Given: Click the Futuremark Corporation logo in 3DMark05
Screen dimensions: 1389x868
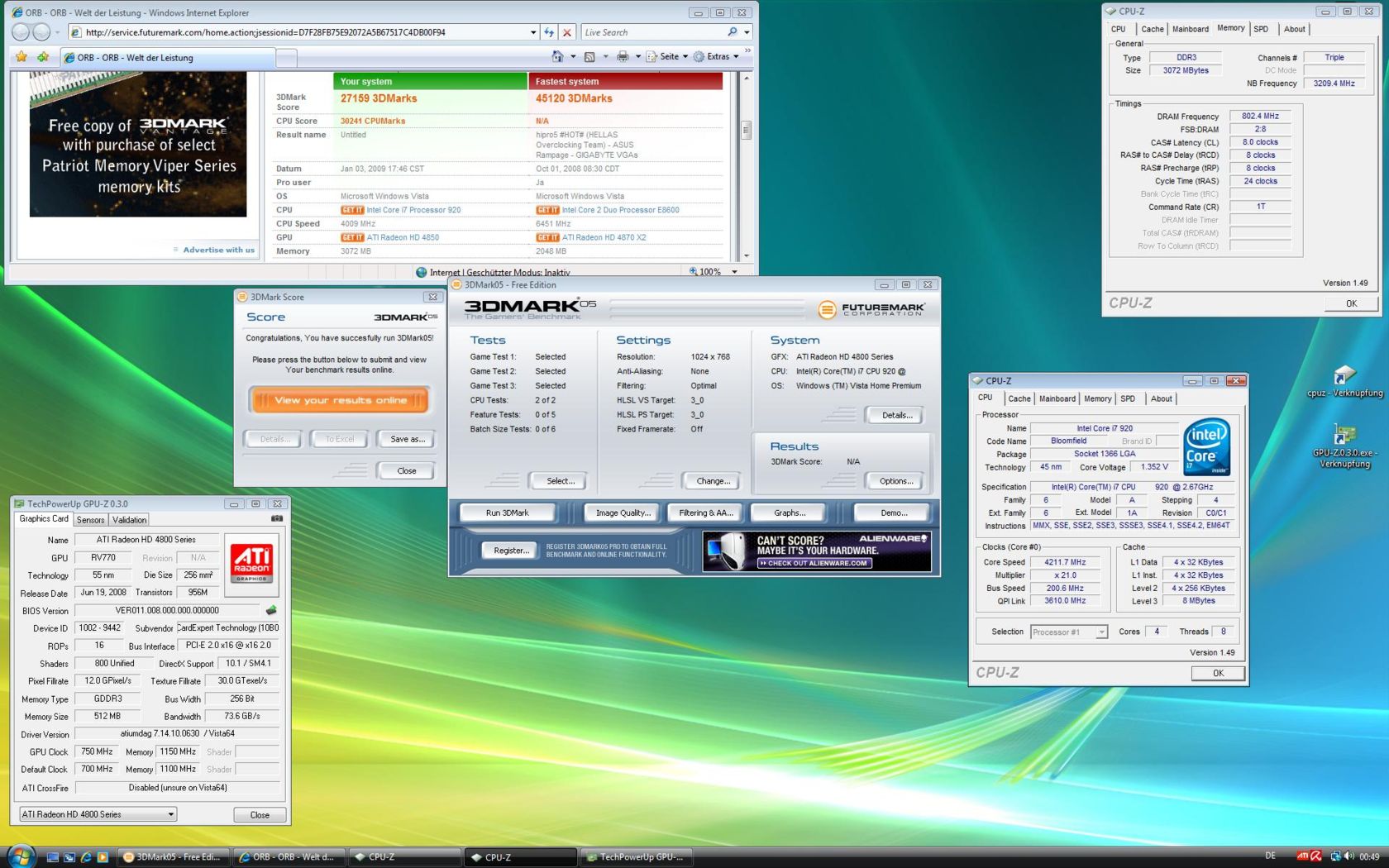Looking at the screenshot, I should pos(871,309).
